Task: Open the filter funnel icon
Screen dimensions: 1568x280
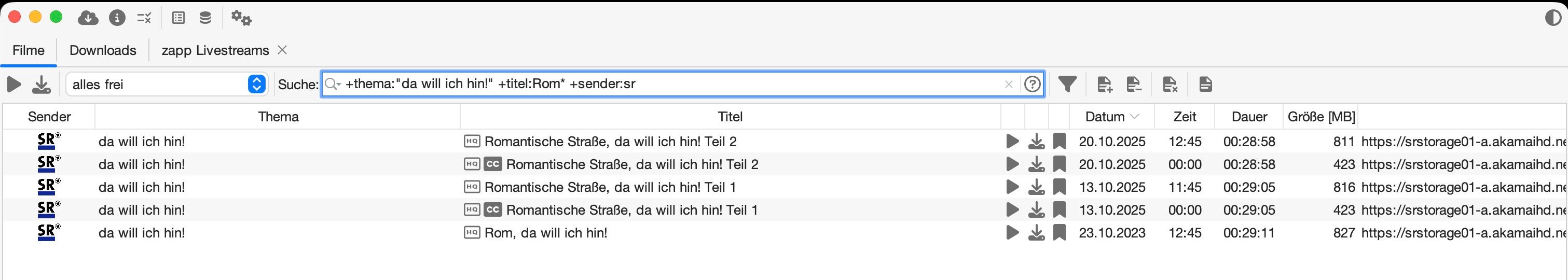Action: pos(1067,84)
